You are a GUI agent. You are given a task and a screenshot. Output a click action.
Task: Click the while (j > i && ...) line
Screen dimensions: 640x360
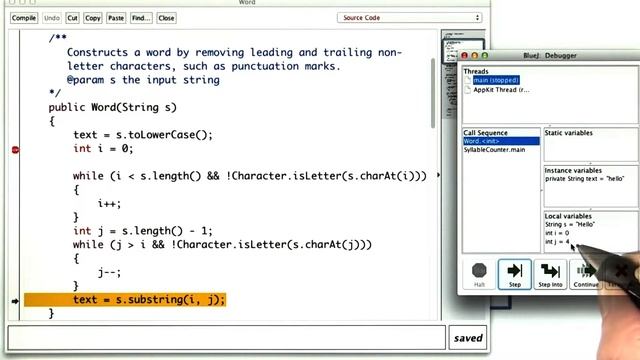[222, 244]
